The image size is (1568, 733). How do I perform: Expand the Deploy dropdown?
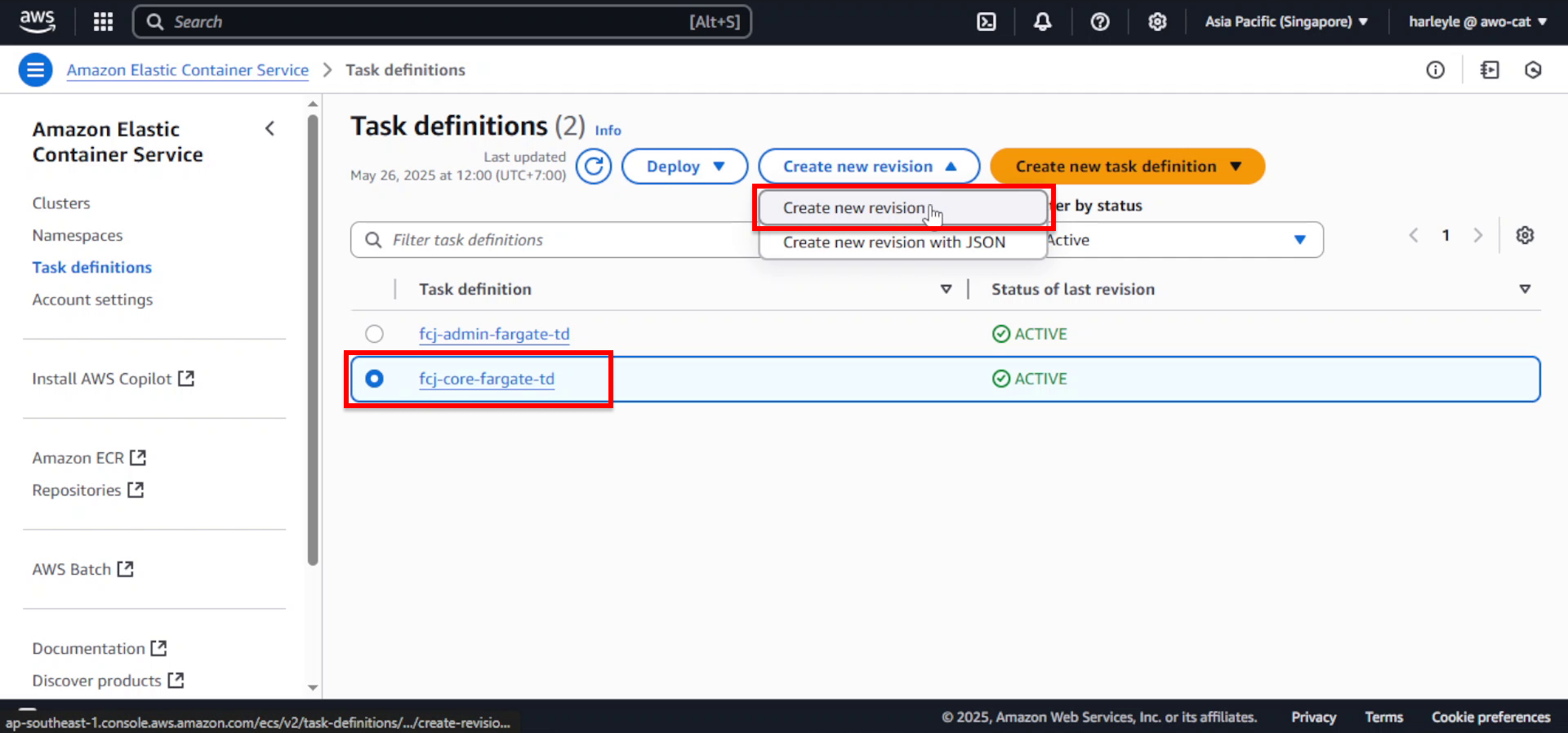(x=684, y=167)
